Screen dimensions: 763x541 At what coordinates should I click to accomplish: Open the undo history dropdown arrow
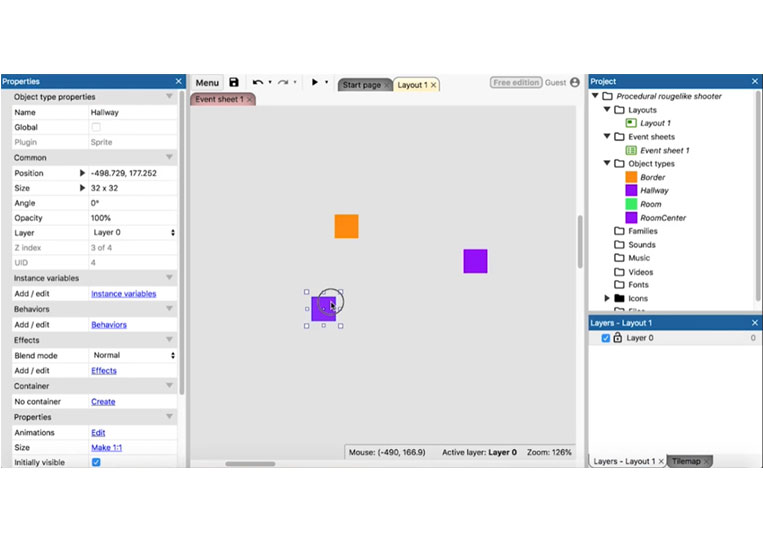[x=270, y=82]
